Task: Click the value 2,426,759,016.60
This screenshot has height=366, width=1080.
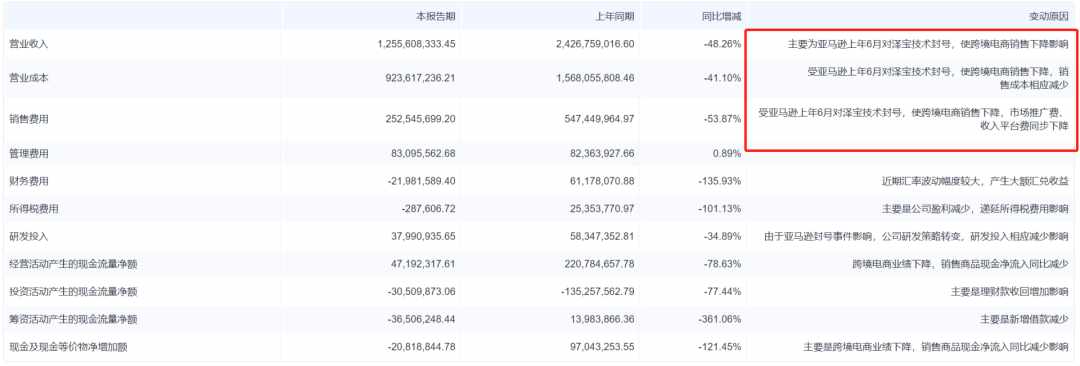Action: [595, 43]
